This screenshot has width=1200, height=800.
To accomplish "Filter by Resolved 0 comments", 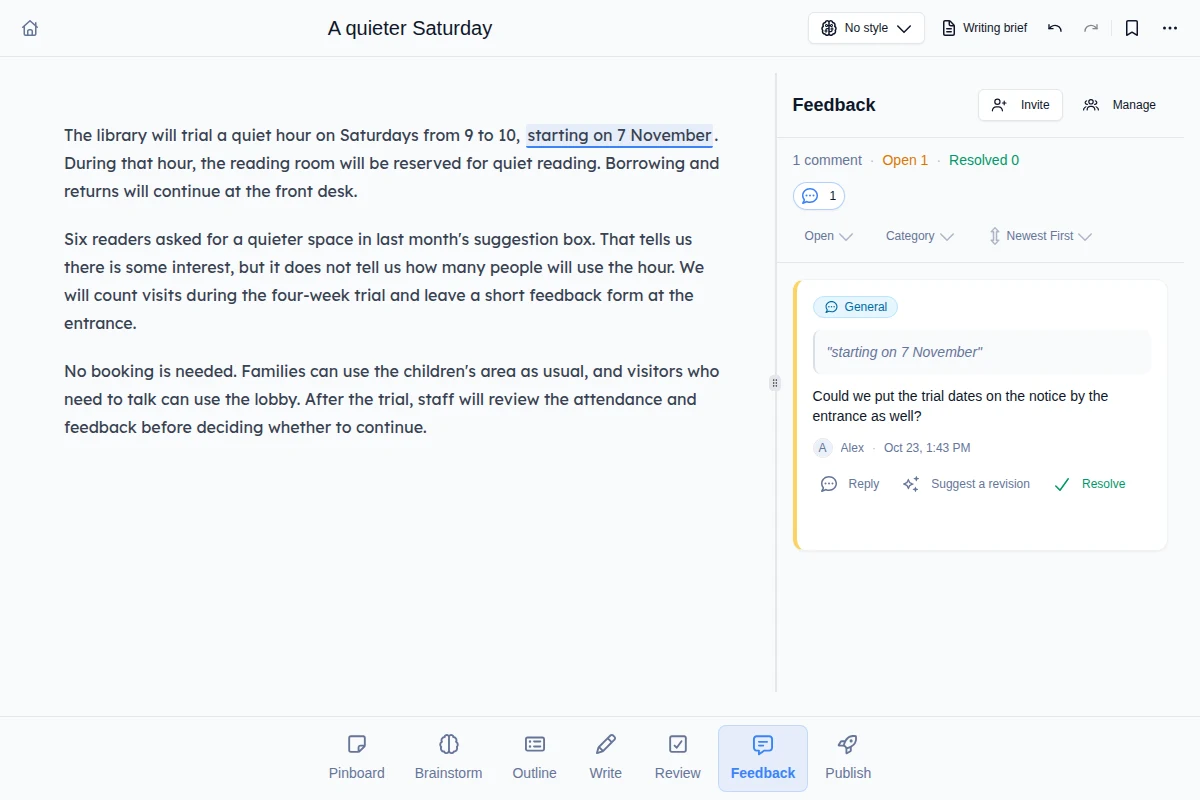I will [984, 160].
